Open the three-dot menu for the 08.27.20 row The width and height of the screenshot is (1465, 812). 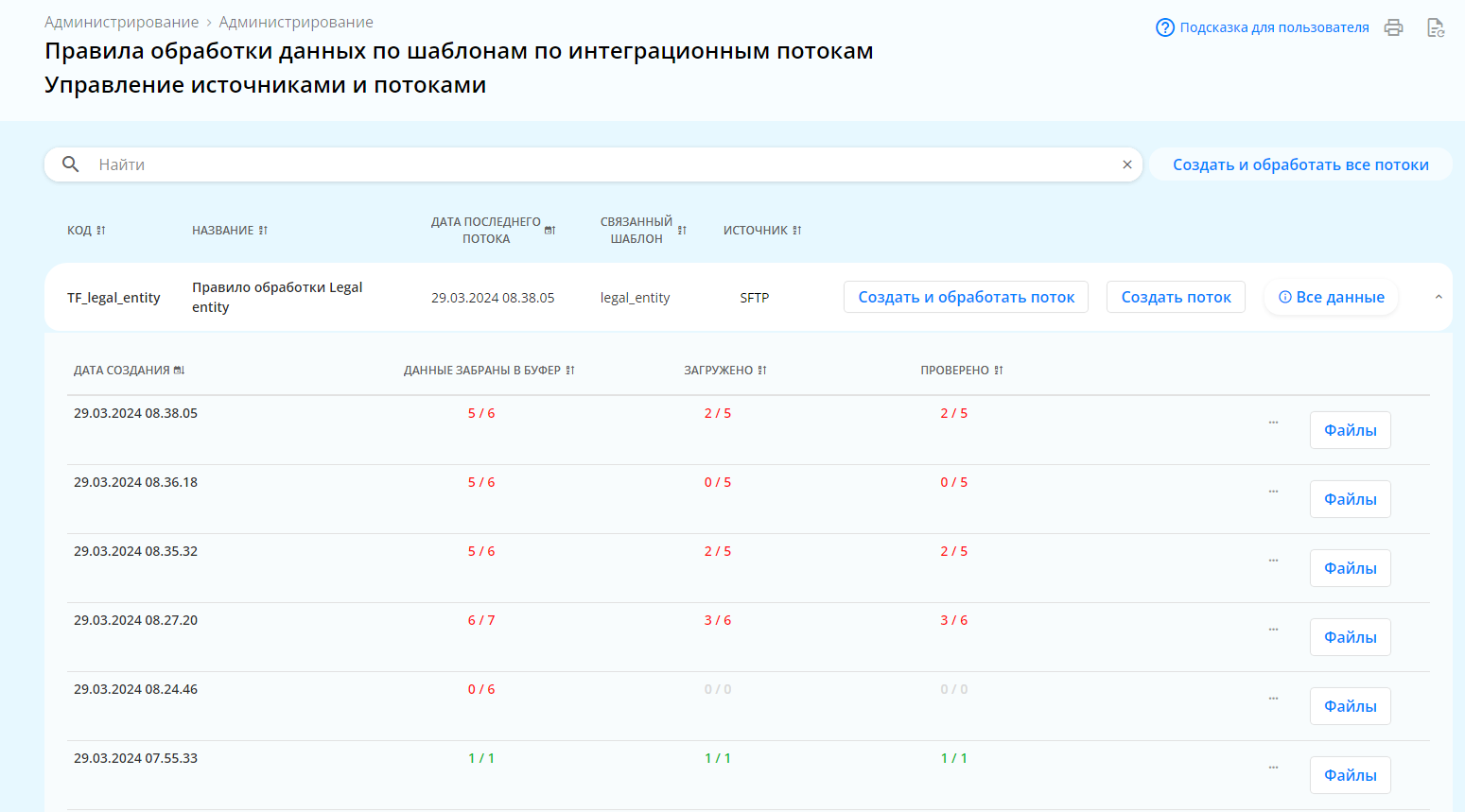1274,630
